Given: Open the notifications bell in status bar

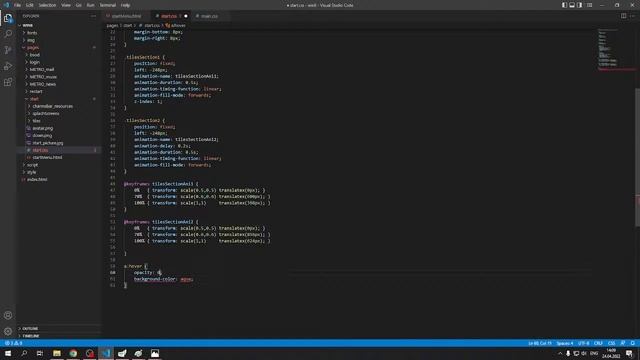Looking at the screenshot, I should (x=632, y=343).
